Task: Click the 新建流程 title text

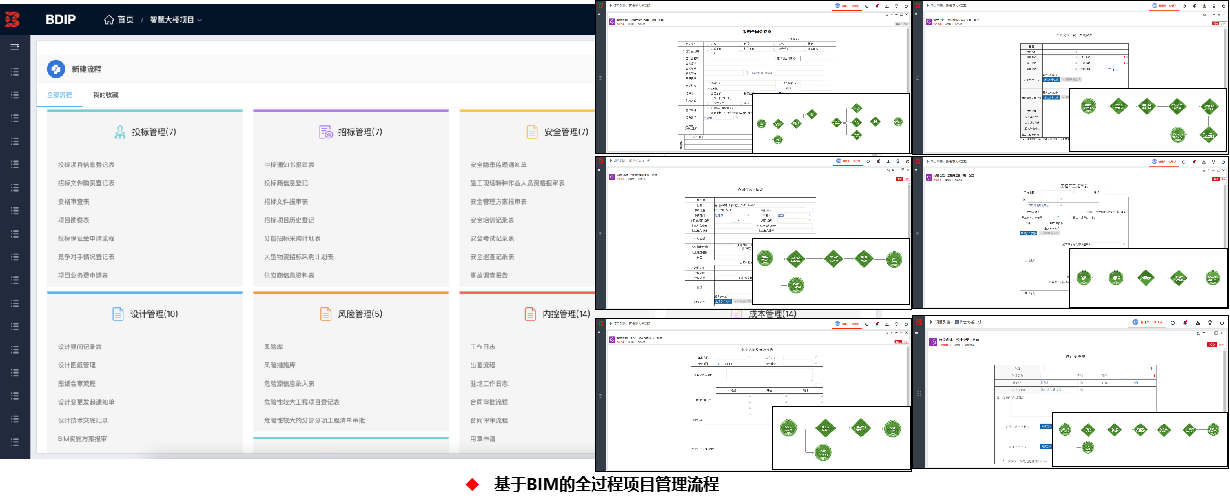Action: coord(86,69)
